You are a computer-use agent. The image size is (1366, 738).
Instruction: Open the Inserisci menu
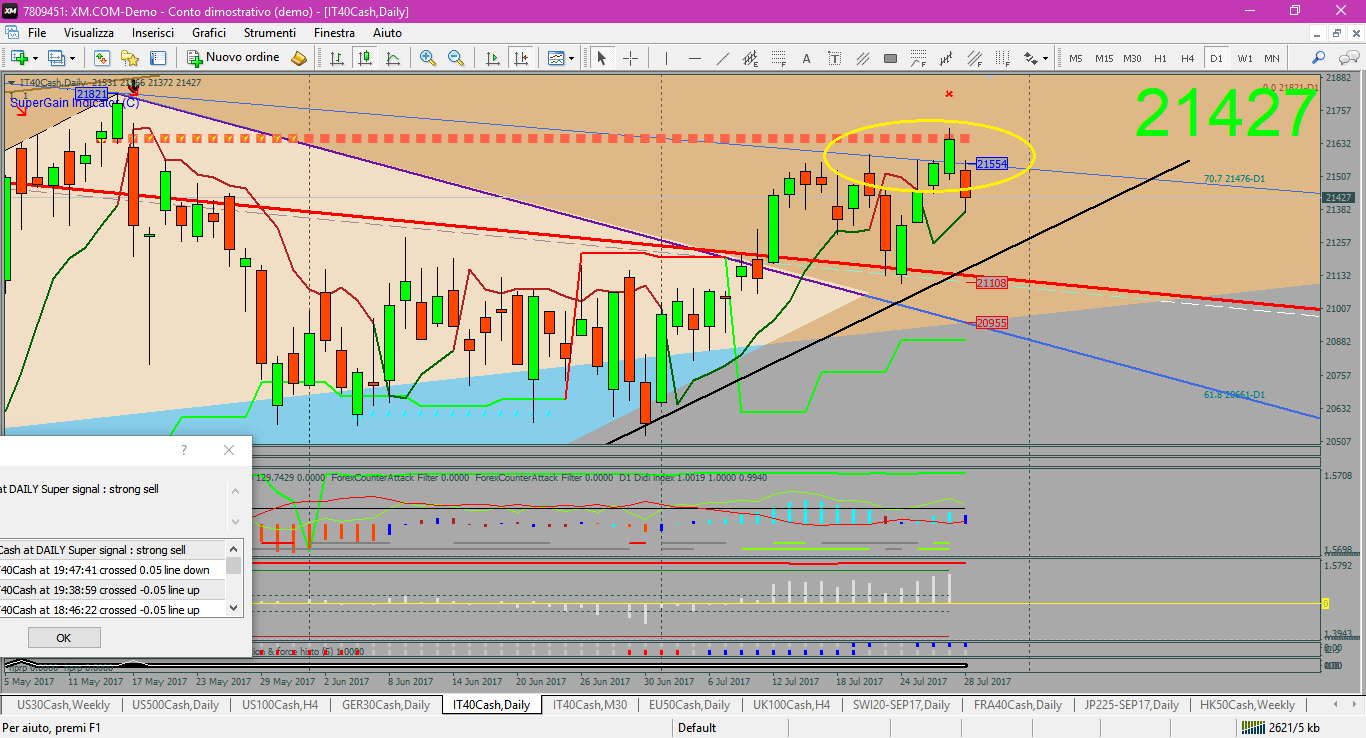(153, 33)
